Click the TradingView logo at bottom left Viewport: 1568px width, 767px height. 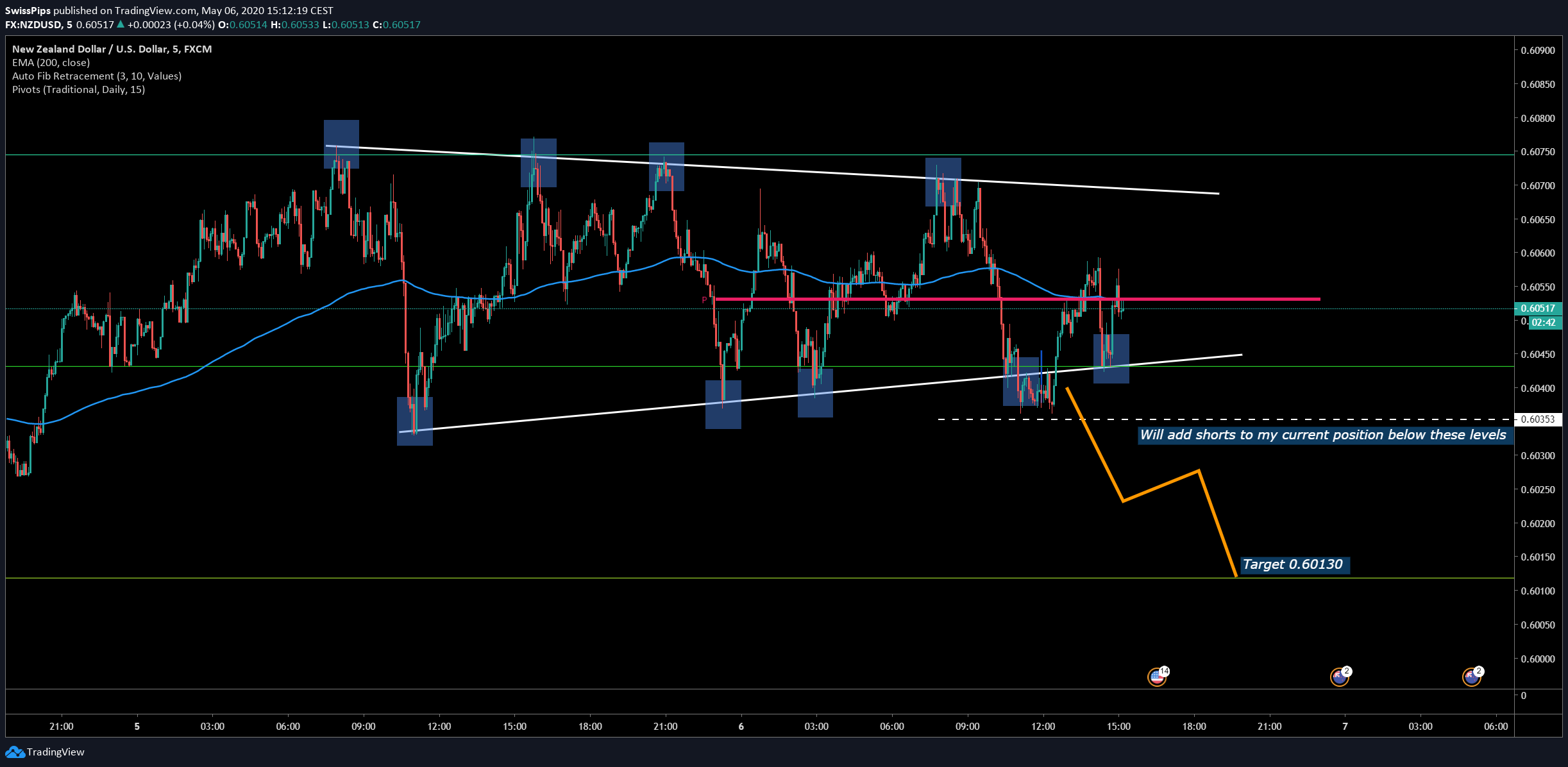(45, 752)
